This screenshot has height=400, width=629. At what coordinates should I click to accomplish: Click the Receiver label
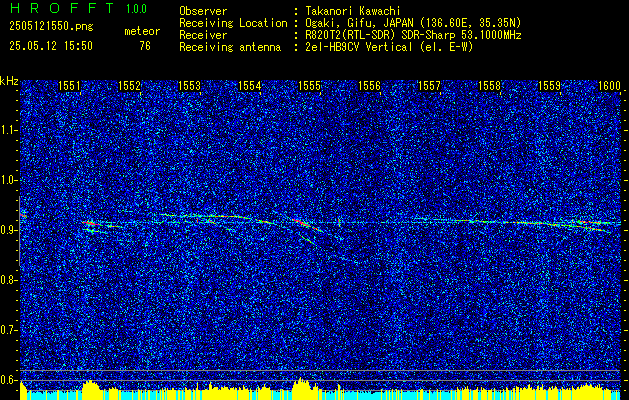coord(203,35)
